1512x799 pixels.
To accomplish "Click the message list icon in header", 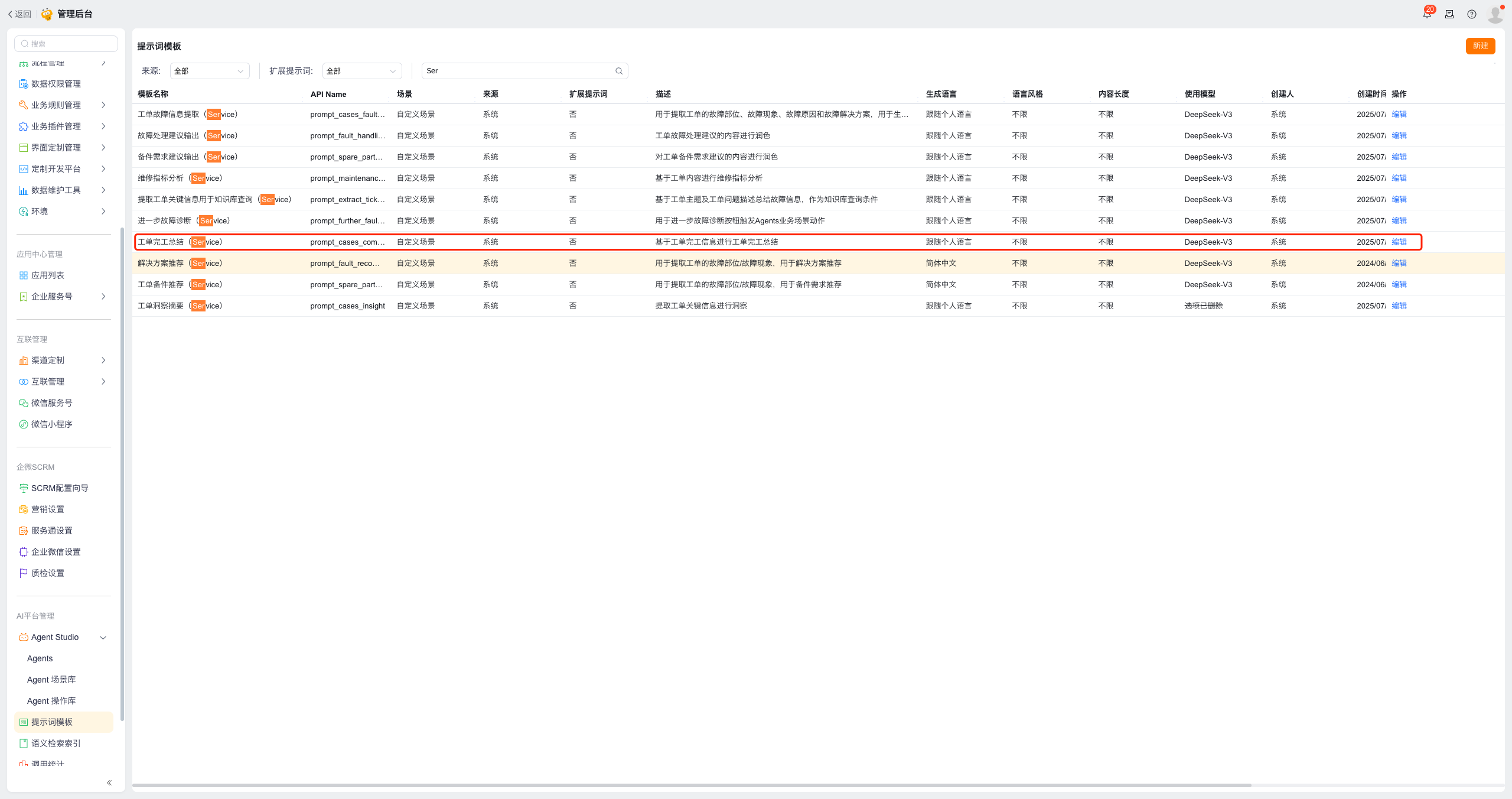I will tap(1449, 14).
